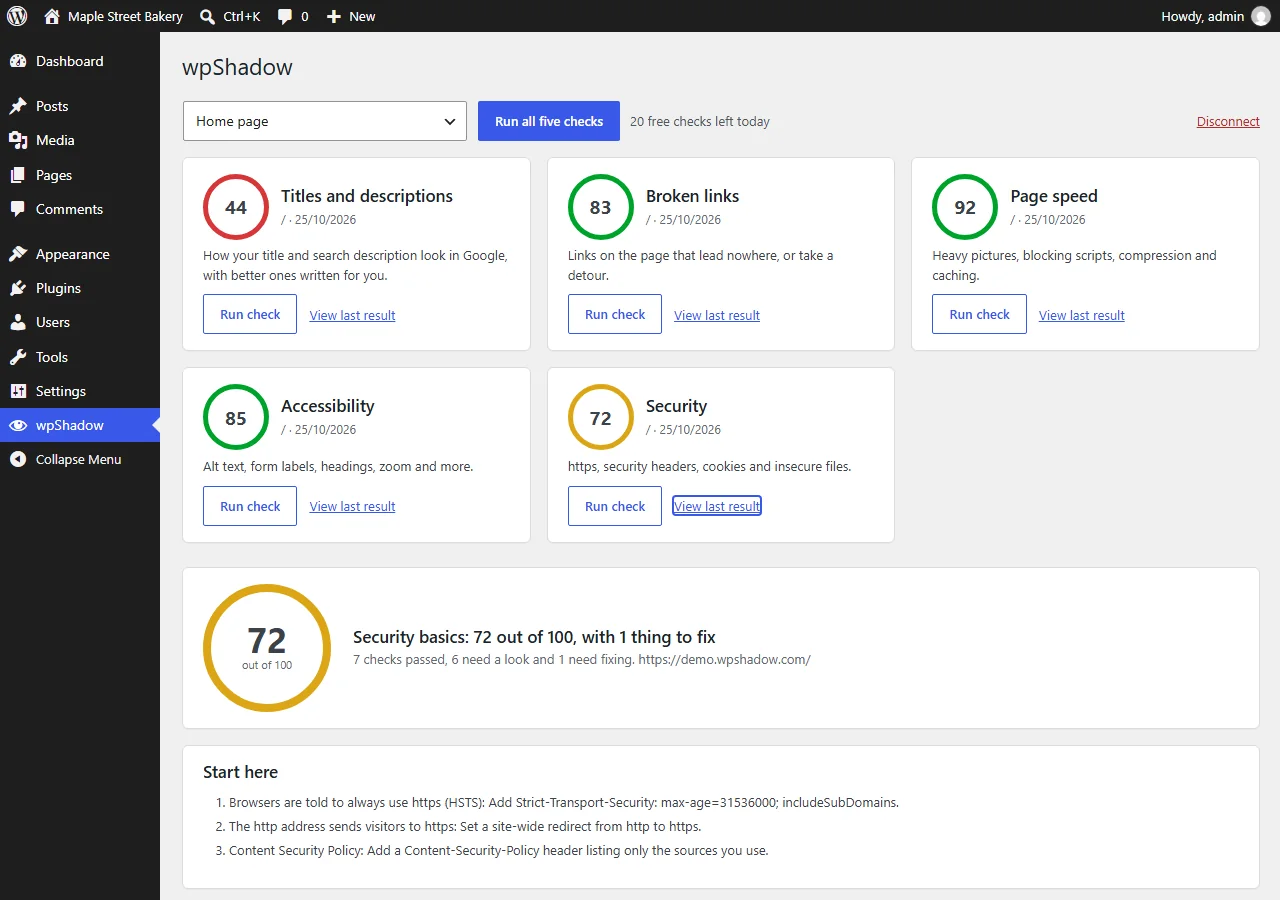Click the Appearance paintbrush icon
Screen dimensions: 1280x900
pos(18,254)
